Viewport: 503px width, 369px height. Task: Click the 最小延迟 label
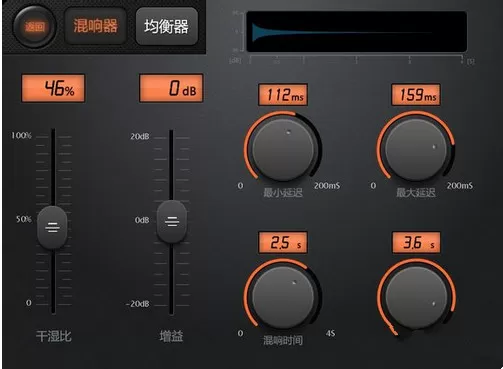[x=283, y=193]
